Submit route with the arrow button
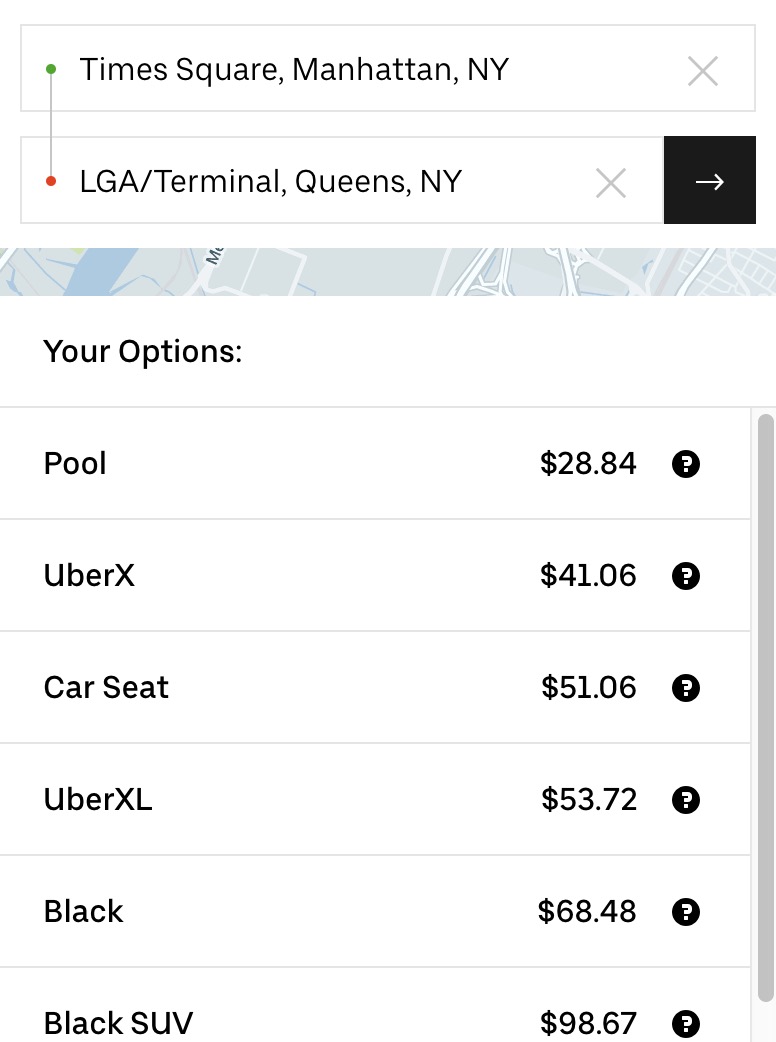Screen dimensions: 776x1042 709,181
